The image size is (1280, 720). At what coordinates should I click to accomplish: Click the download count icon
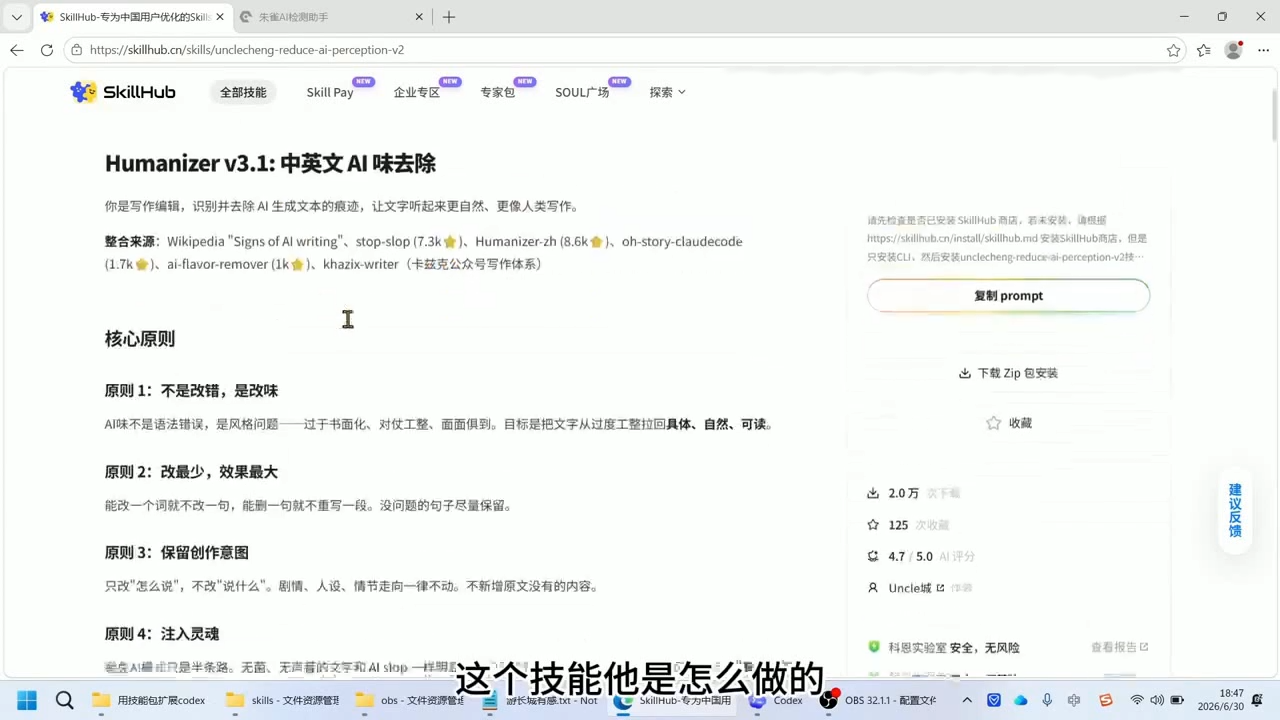[873, 493]
